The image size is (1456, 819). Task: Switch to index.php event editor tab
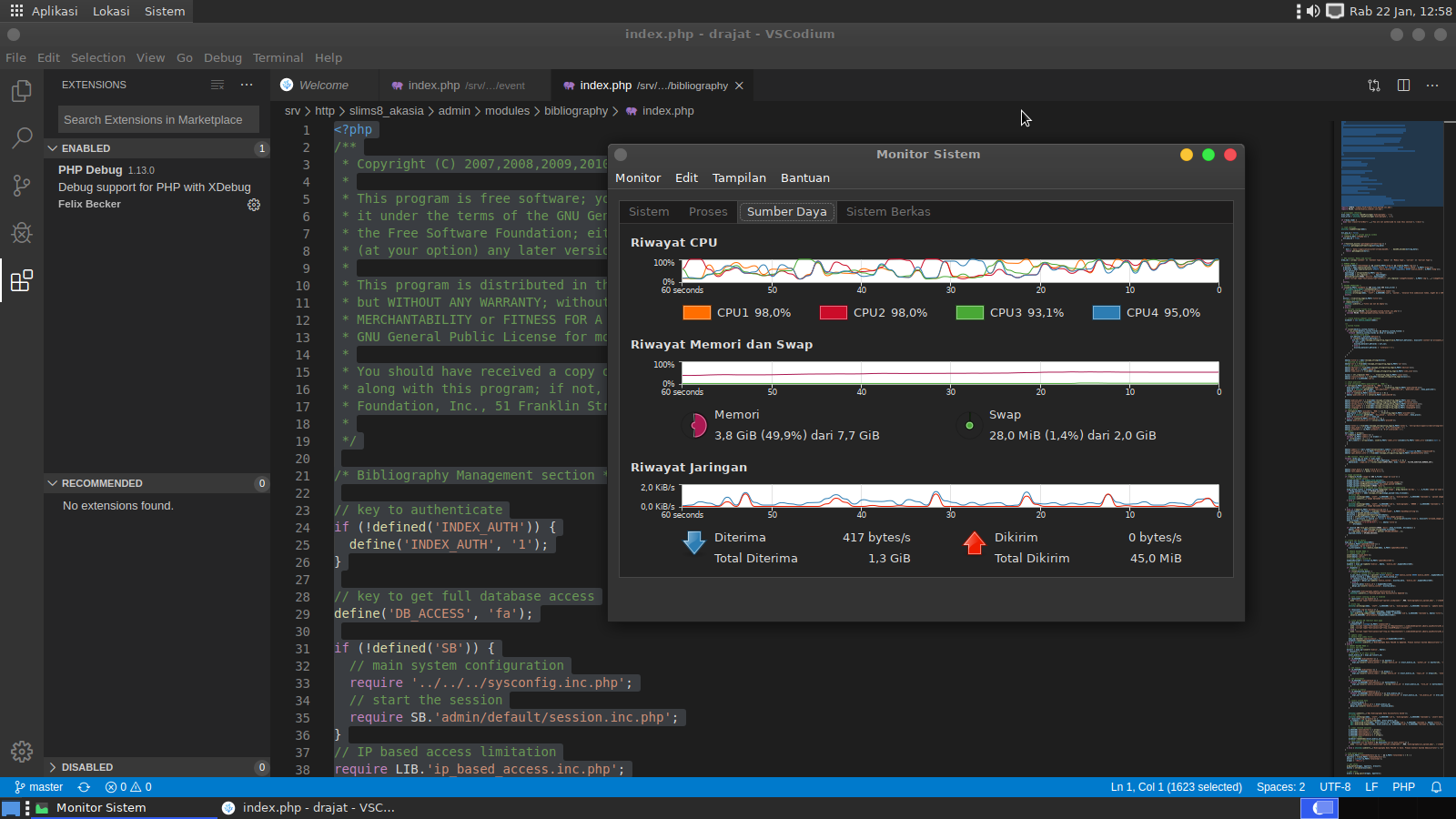(x=465, y=86)
